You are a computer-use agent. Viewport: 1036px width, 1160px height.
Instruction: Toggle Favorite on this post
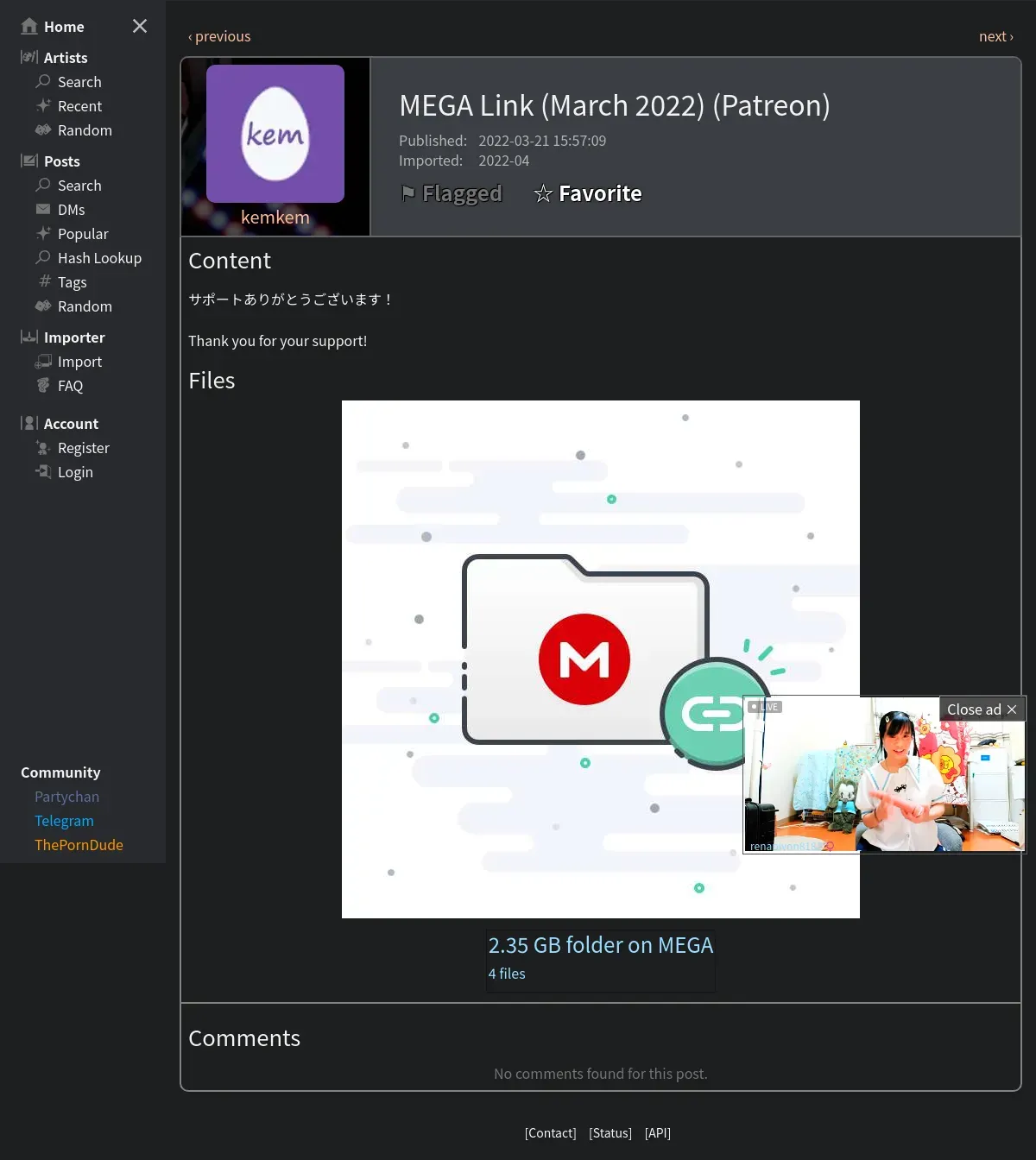coord(588,193)
